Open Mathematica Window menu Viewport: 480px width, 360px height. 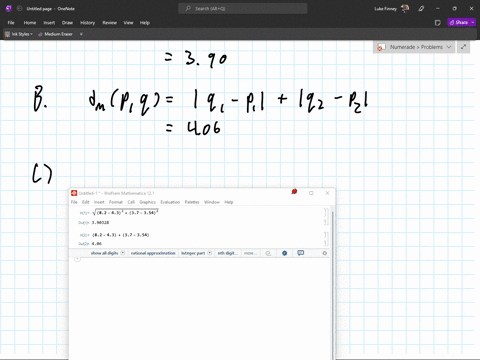click(212, 202)
